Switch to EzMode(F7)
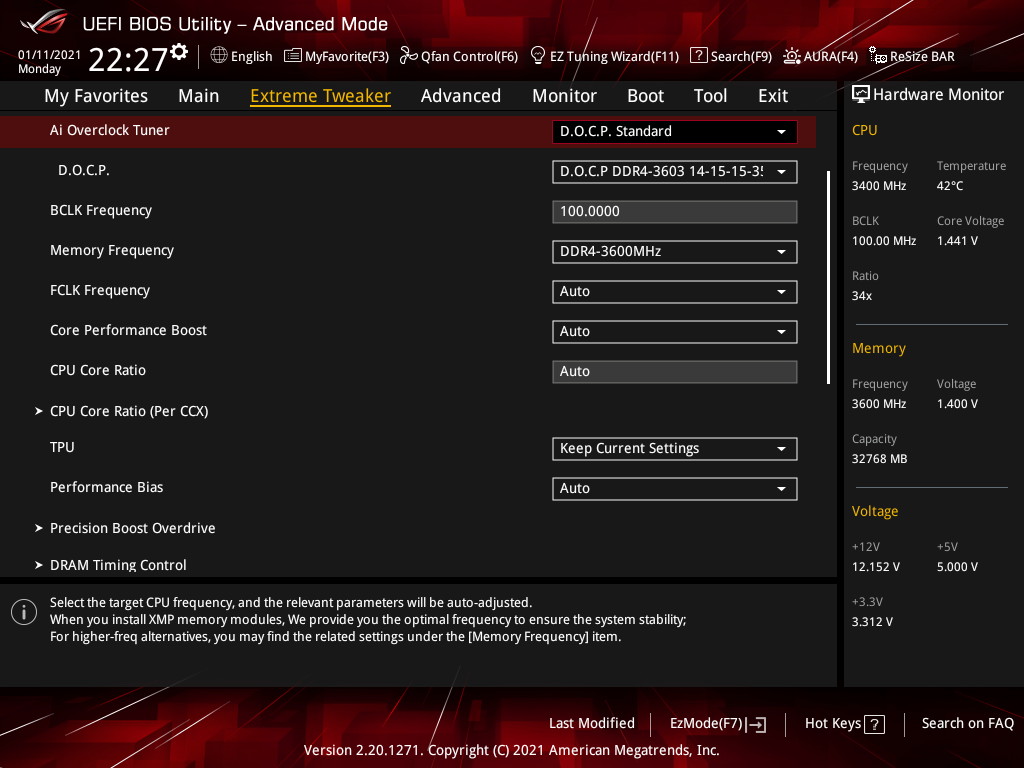The image size is (1024, 768). pyautogui.click(x=717, y=724)
